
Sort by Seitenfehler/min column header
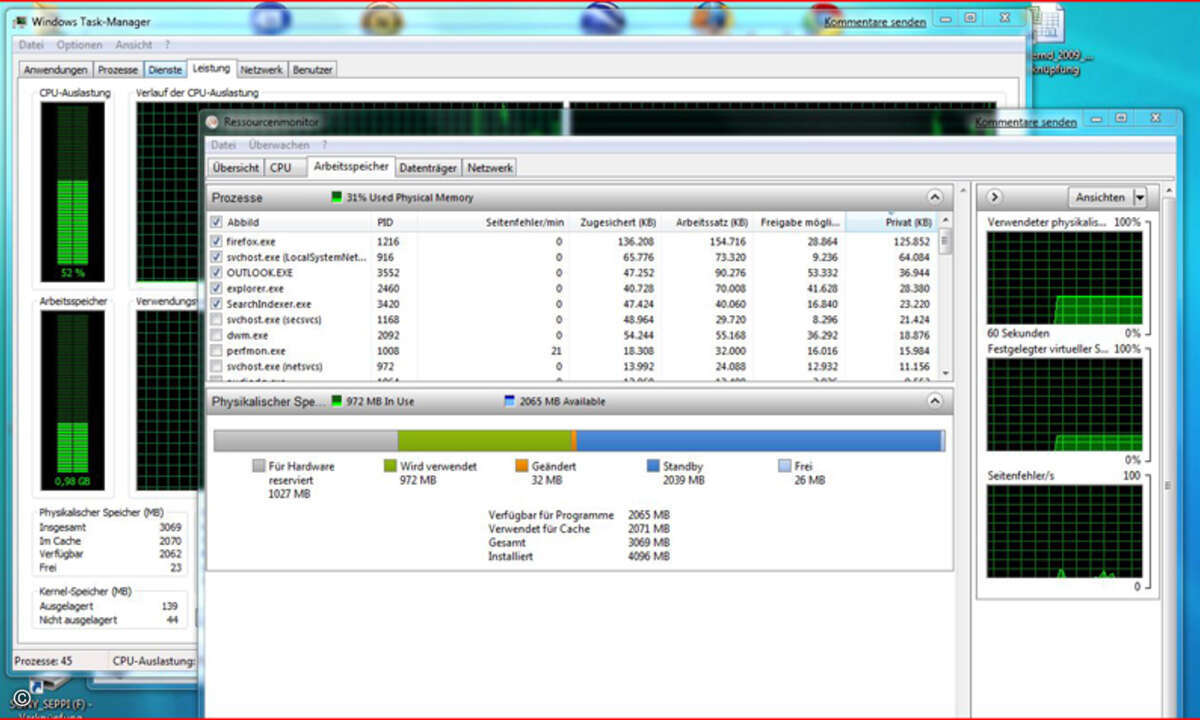492,222
